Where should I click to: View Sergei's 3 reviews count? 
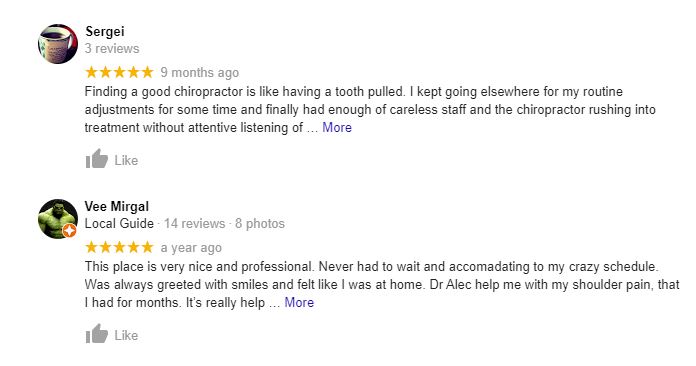pyautogui.click(x=112, y=48)
